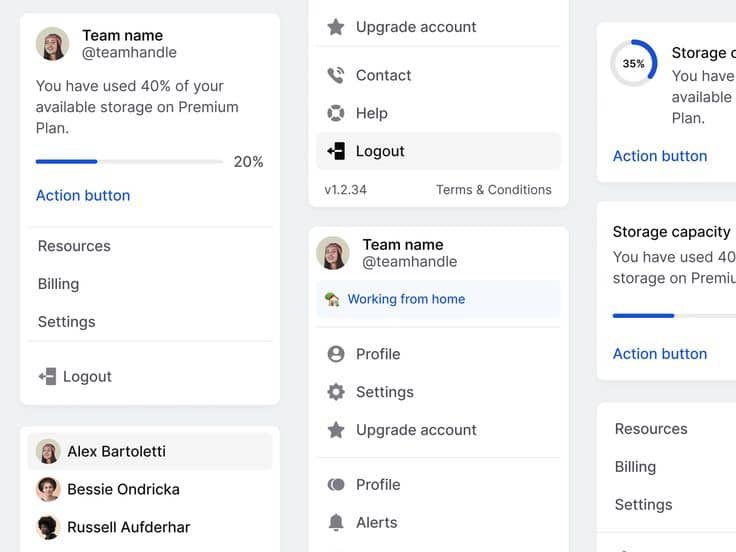This screenshot has height=552, width=736.
Task: Select Russell Aufderhar's avatar
Action: 48,527
